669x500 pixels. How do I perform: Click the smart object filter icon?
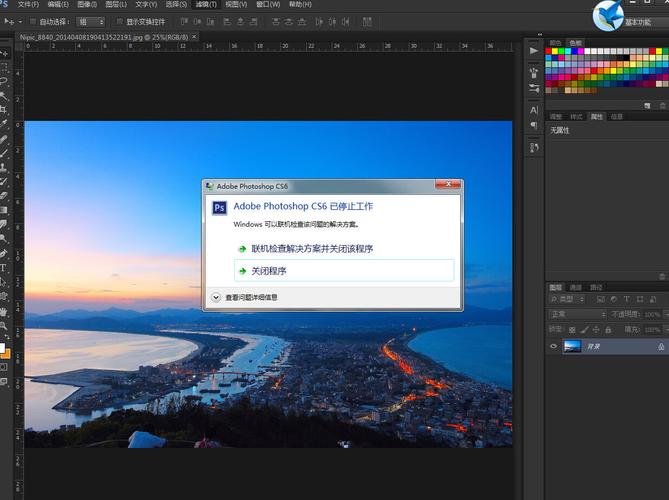click(653, 299)
